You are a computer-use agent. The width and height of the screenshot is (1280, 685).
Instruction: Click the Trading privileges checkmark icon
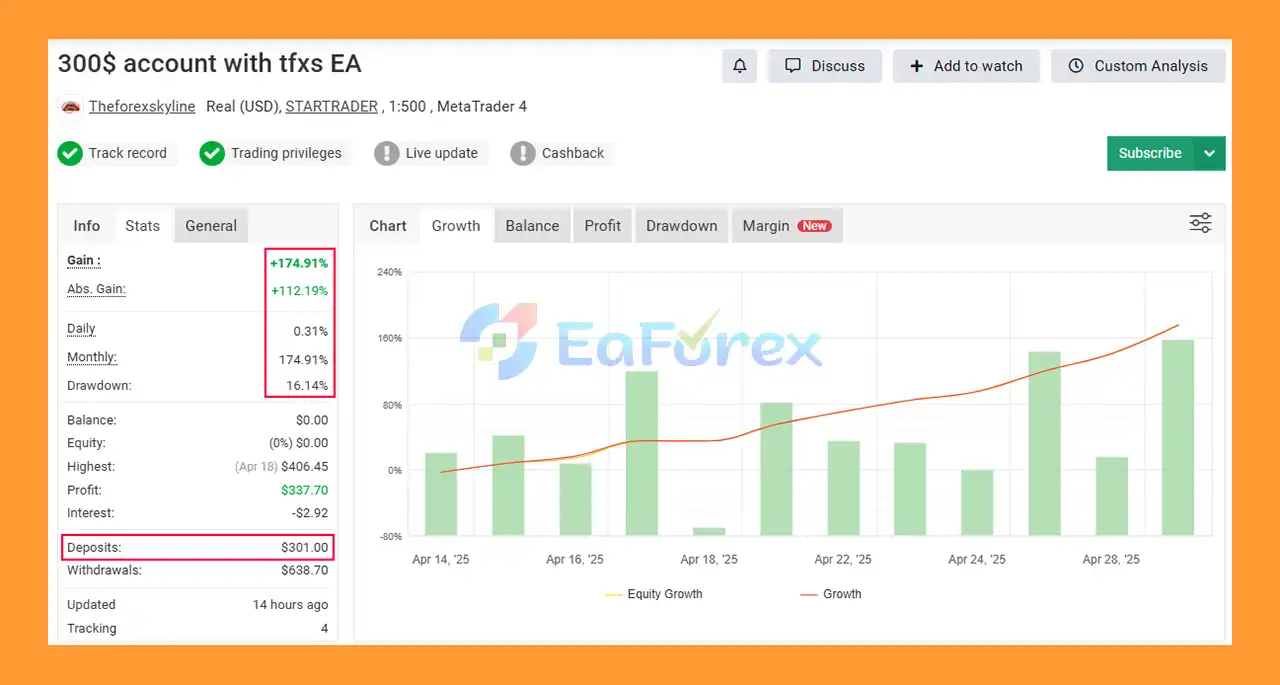pyautogui.click(x=212, y=153)
